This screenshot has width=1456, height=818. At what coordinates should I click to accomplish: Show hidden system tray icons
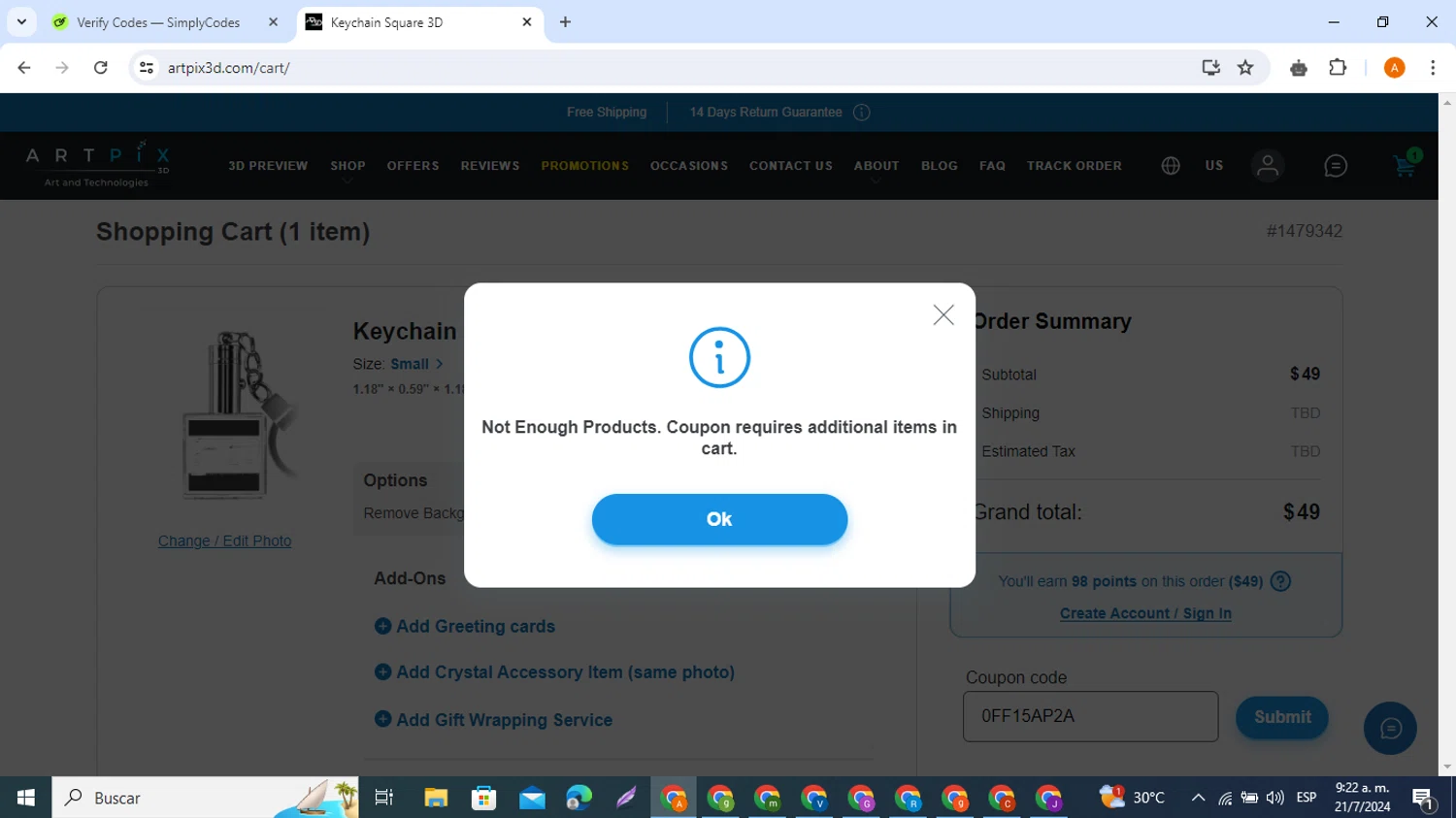1198,798
